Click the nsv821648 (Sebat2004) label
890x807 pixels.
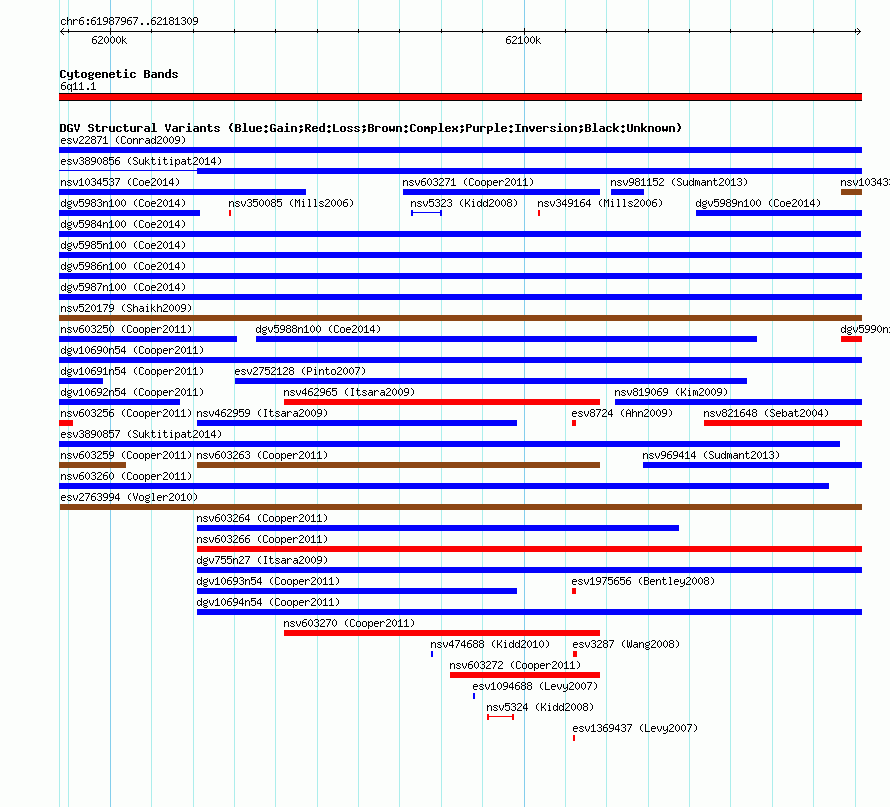click(766, 413)
